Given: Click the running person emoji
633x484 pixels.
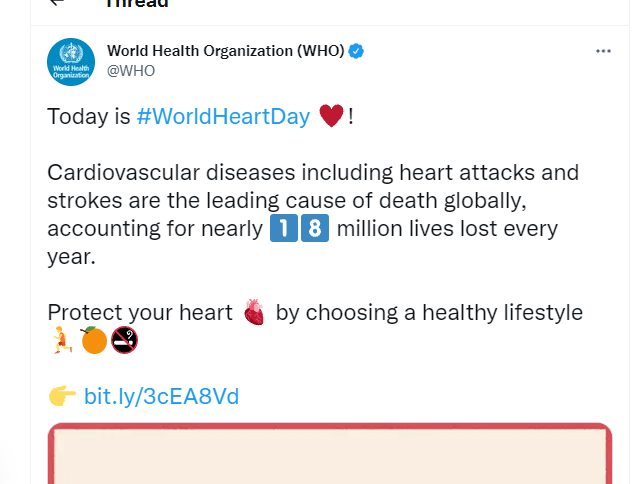Looking at the screenshot, I should (62, 340).
